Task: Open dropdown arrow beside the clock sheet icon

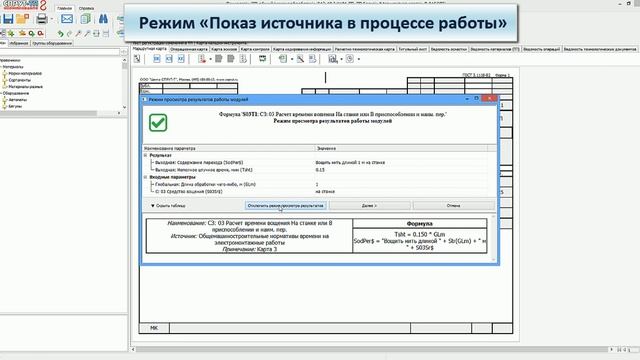Action: click(359, 60)
